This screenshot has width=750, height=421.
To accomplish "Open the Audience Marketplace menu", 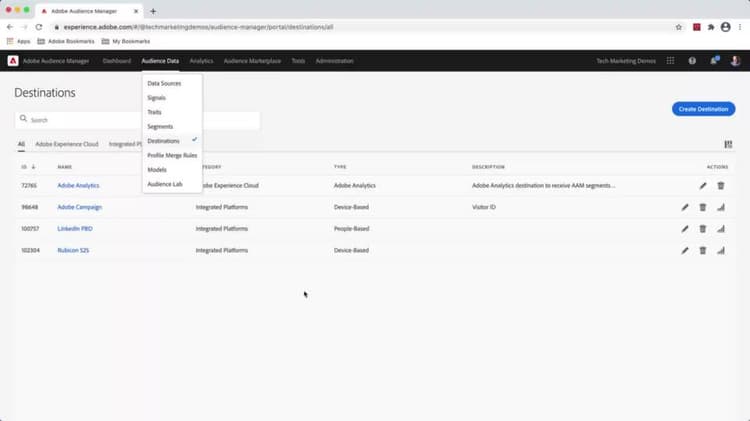I will tap(252, 61).
